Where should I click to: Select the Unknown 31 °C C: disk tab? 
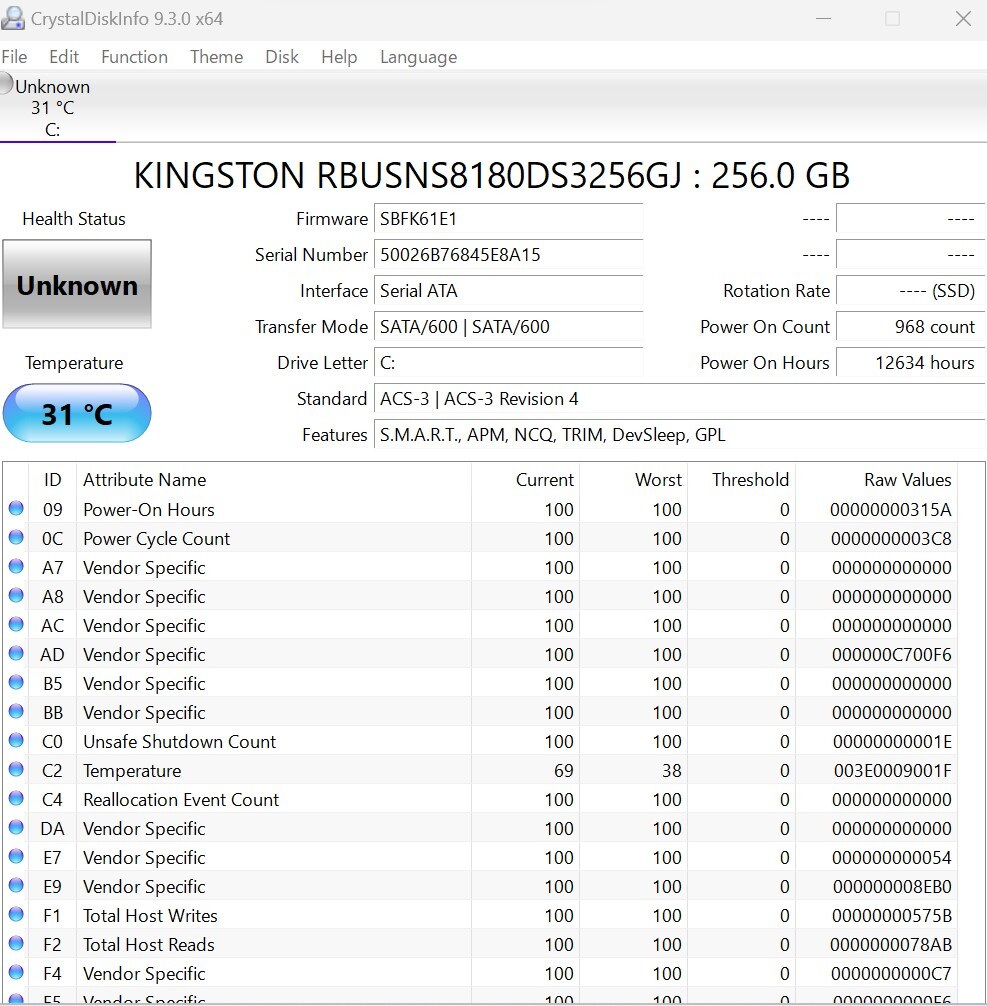point(53,108)
